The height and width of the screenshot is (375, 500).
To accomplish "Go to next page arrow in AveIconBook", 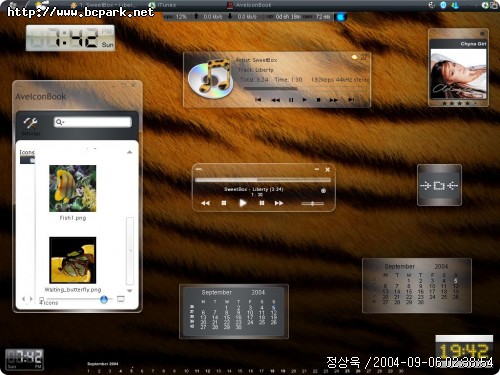I will 31,299.
